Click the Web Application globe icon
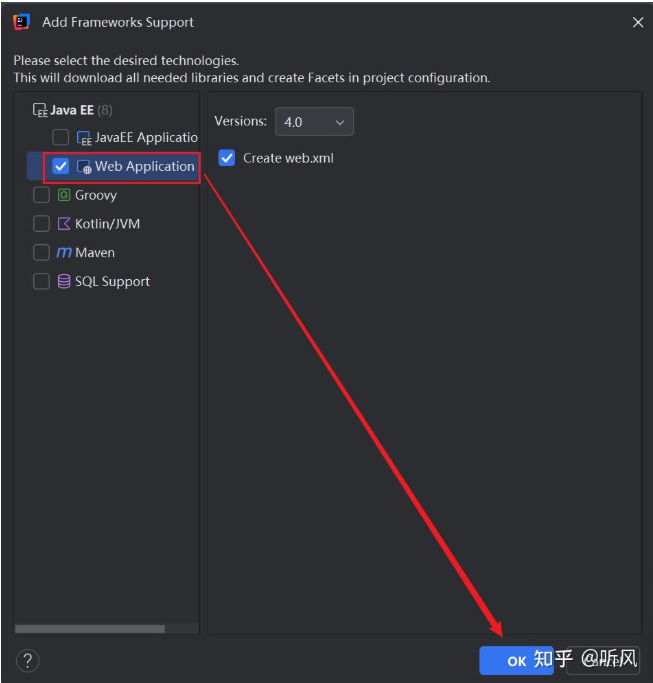The height and width of the screenshot is (683, 653). pyautogui.click(x=84, y=167)
